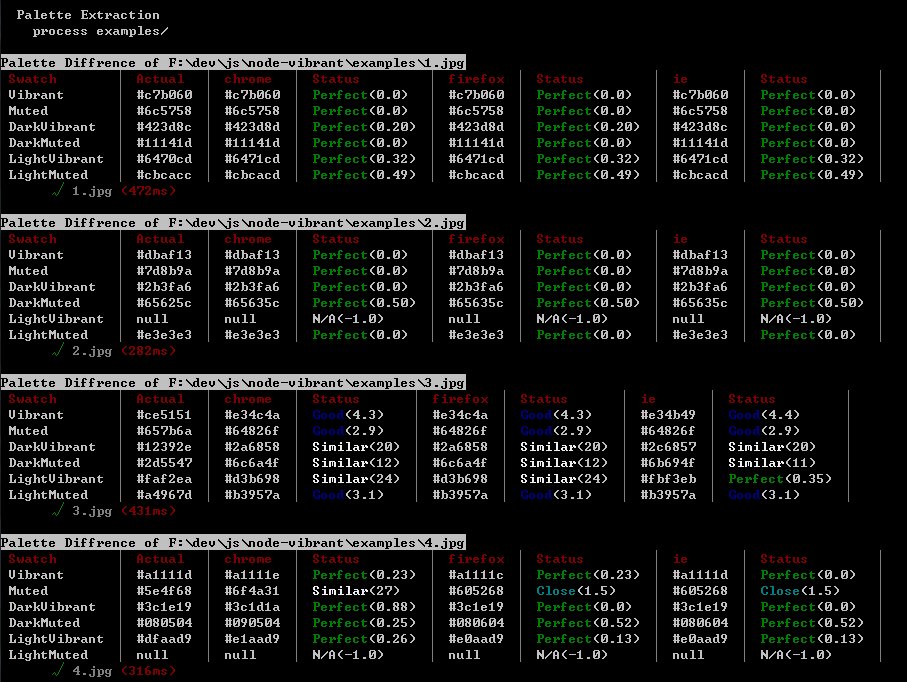
Task: Click ie status 'Similar(11)' in 3.jpg table
Action: click(x=772, y=463)
